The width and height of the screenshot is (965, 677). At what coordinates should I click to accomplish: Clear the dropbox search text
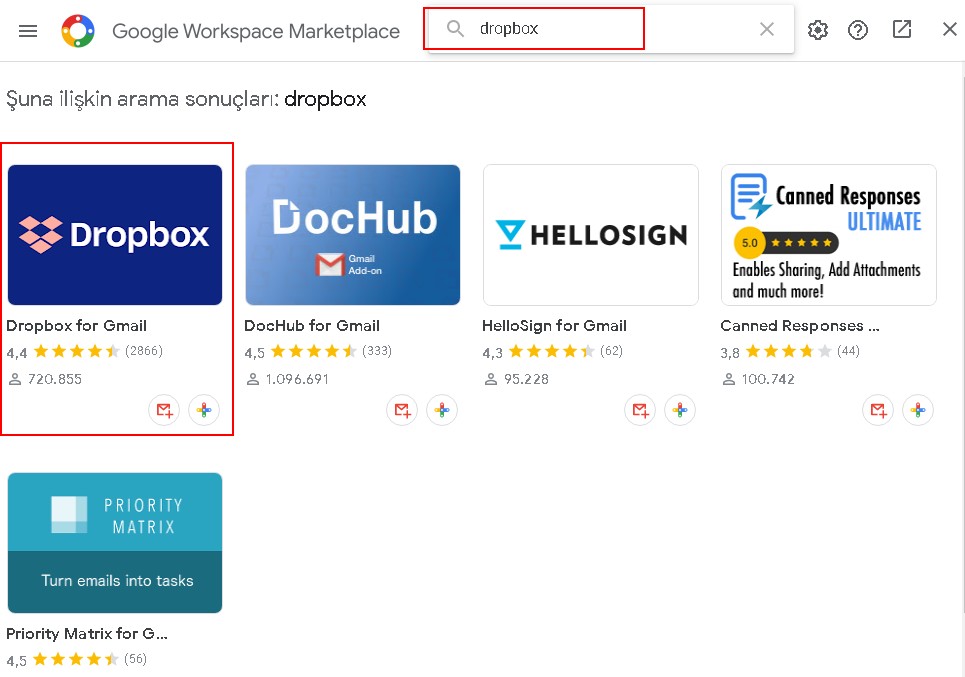tap(767, 29)
